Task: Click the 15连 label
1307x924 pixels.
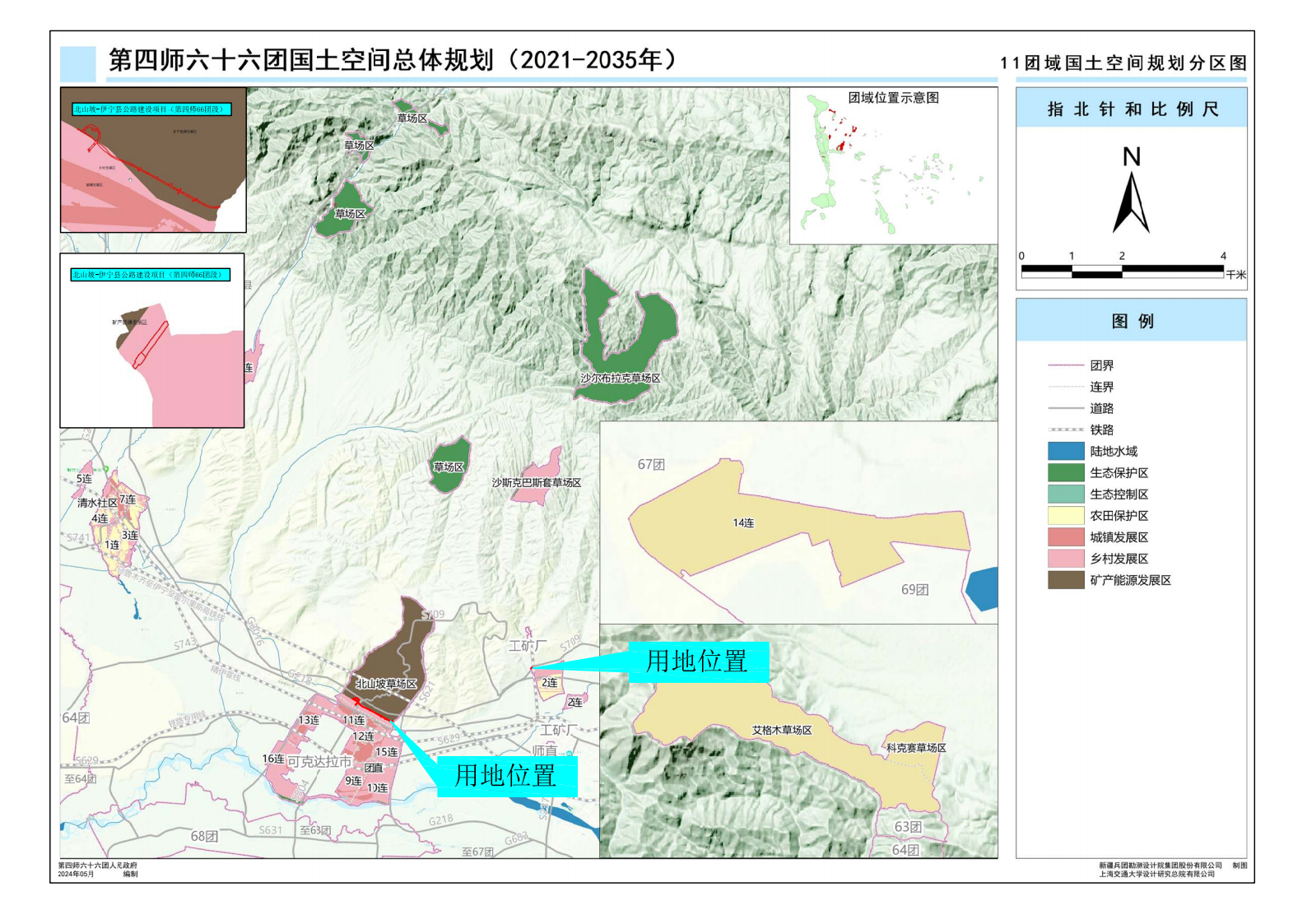Action: click(386, 752)
